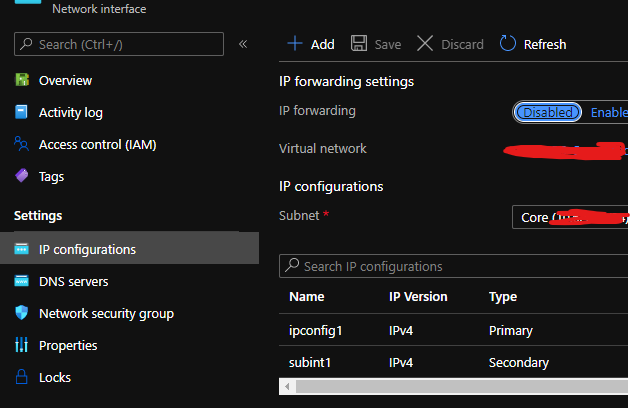Click the X Discard icon
Image resolution: width=630 pixels, height=408 pixels.
[x=425, y=43]
